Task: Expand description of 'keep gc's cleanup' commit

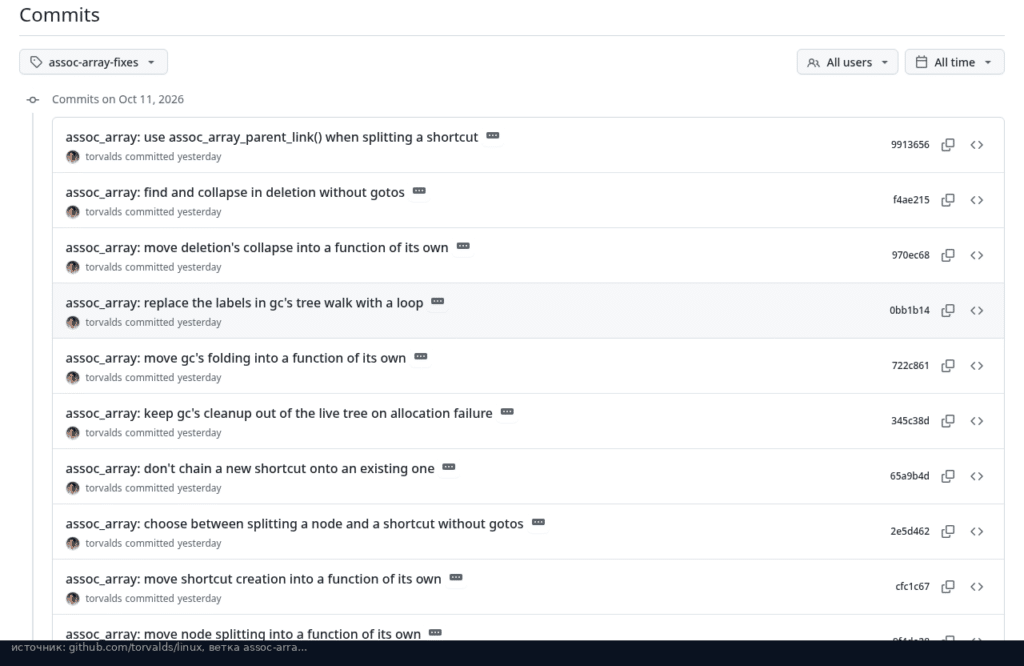Action: (x=507, y=412)
